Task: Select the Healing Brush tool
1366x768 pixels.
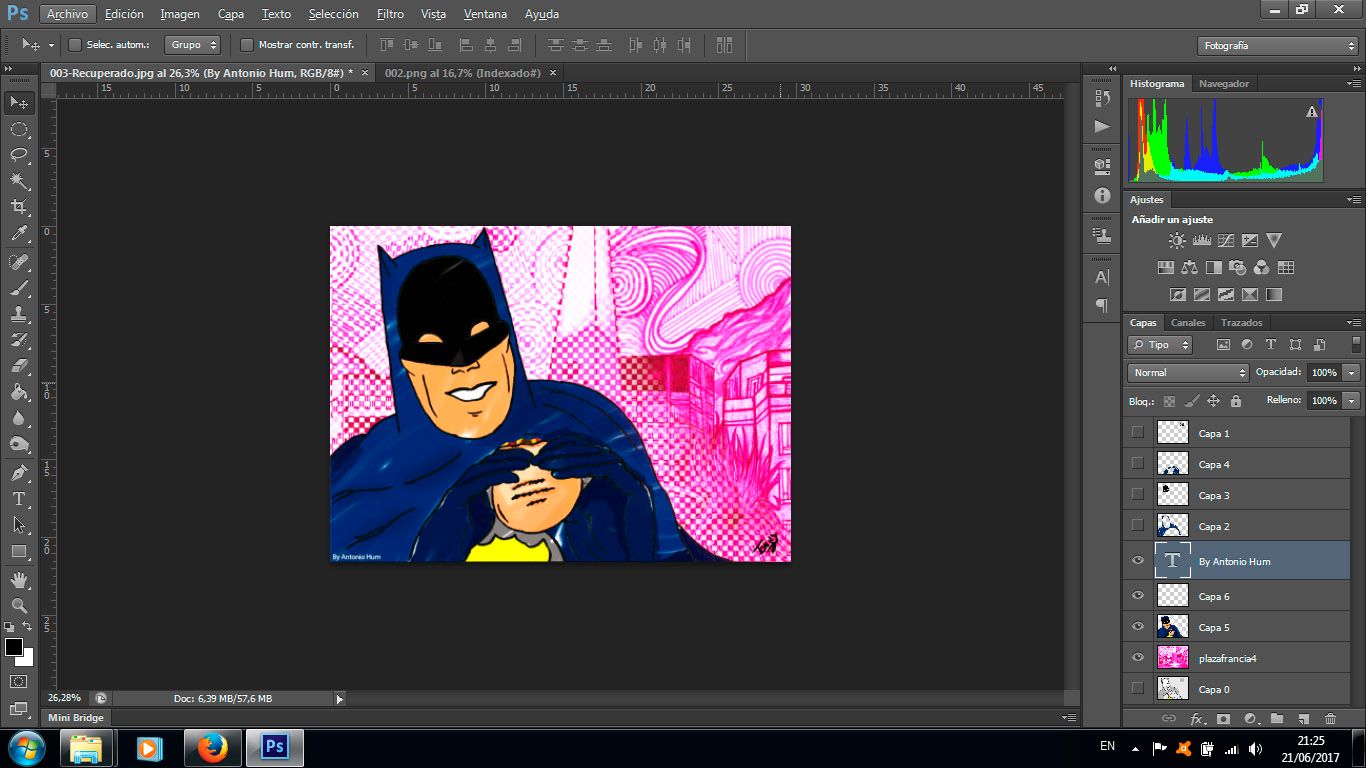Action: point(19,262)
